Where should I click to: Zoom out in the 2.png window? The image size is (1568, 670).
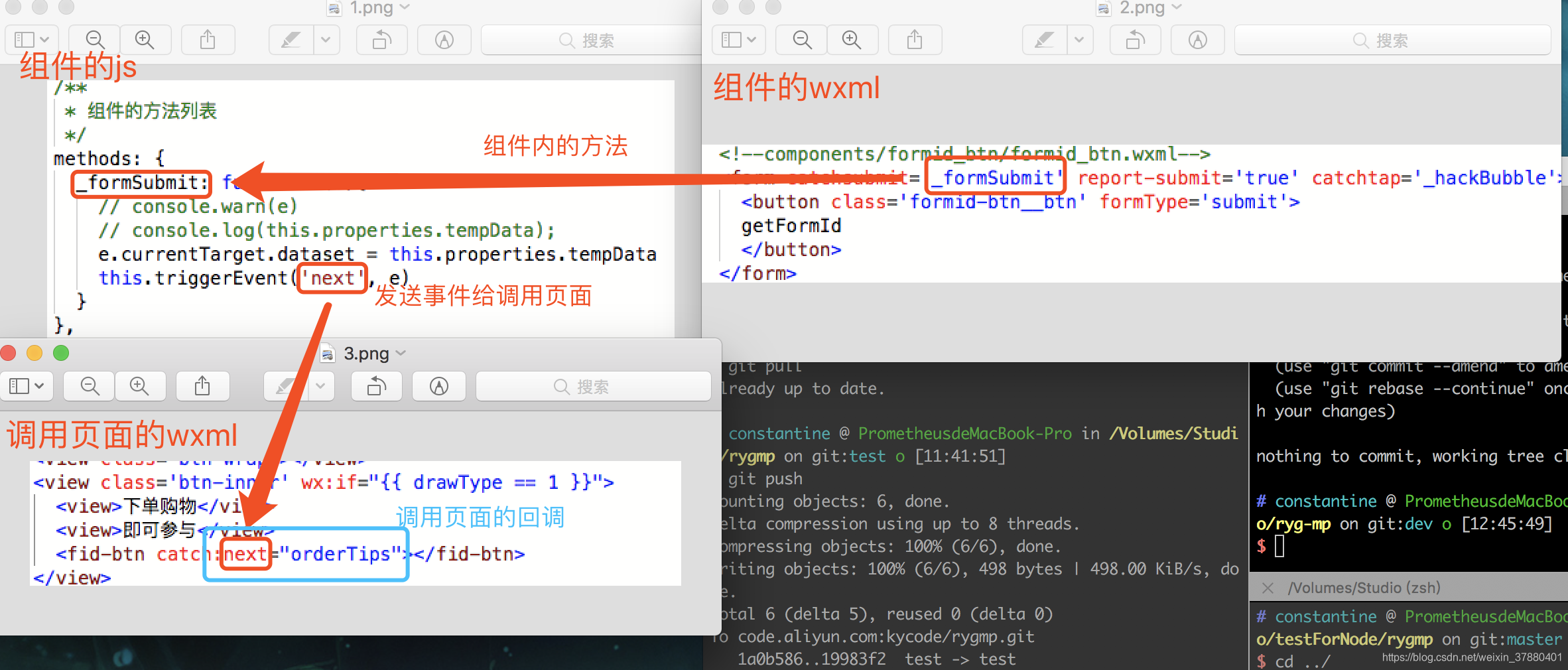(802, 40)
